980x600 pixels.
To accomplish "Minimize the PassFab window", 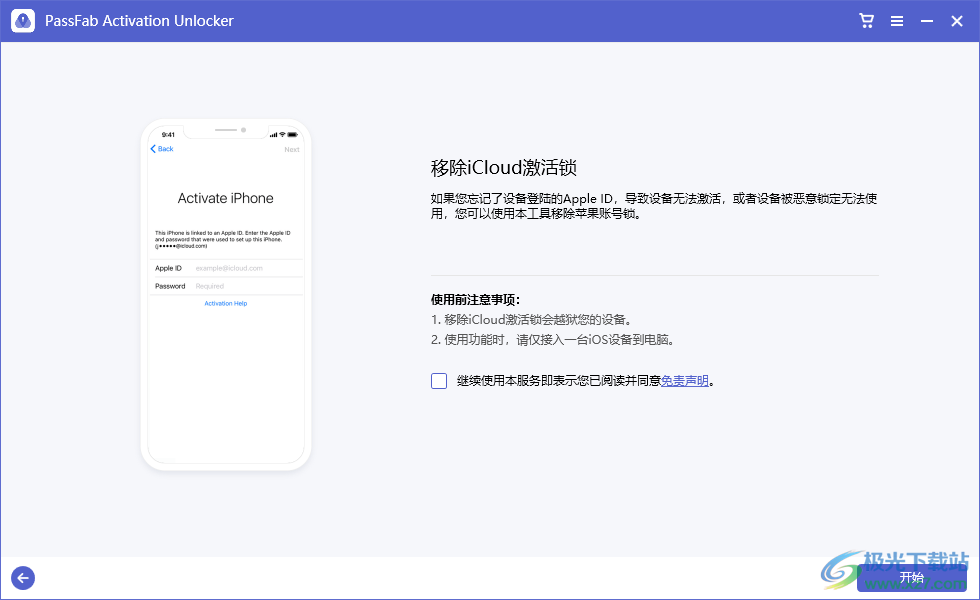I will (927, 21).
